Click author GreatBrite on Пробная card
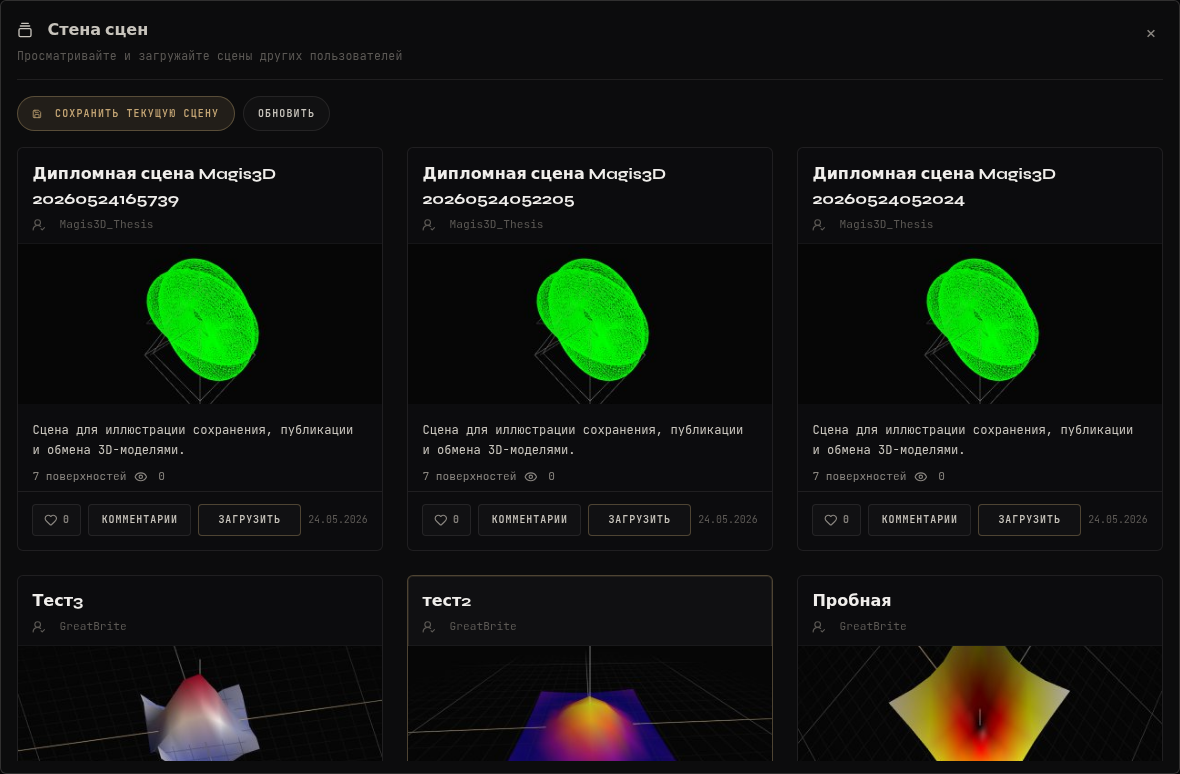The image size is (1180, 774). click(872, 627)
